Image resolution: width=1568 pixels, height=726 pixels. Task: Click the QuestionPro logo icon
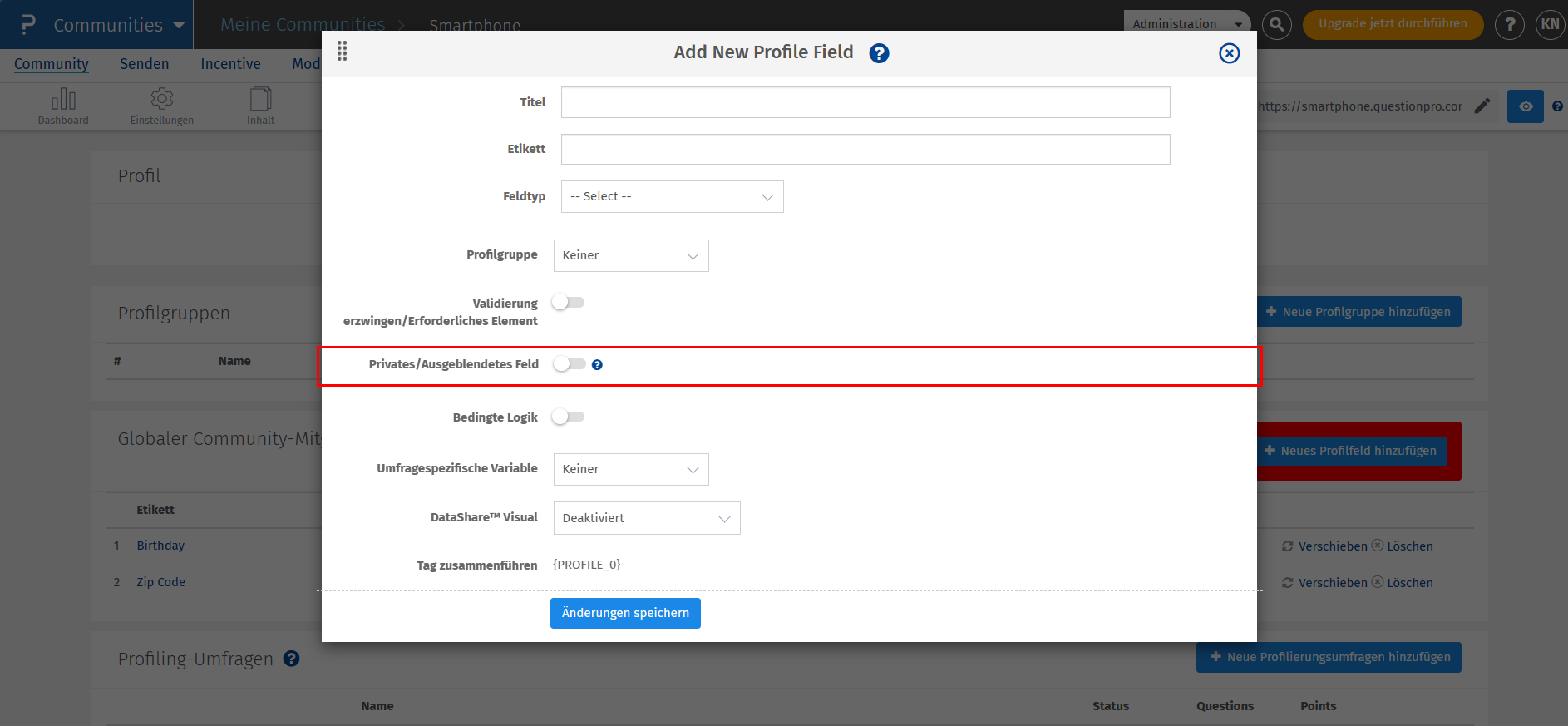[x=28, y=25]
